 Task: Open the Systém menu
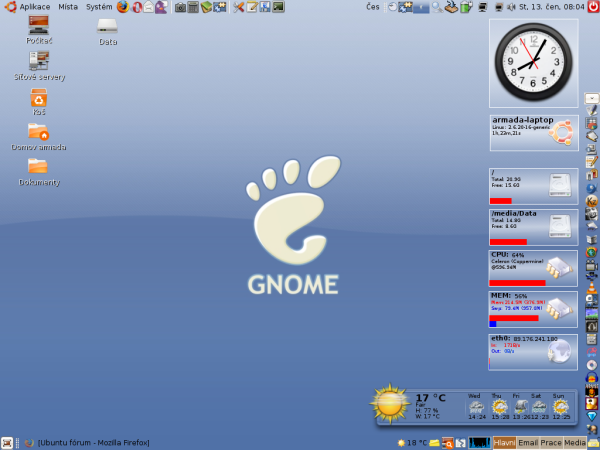tap(99, 7)
